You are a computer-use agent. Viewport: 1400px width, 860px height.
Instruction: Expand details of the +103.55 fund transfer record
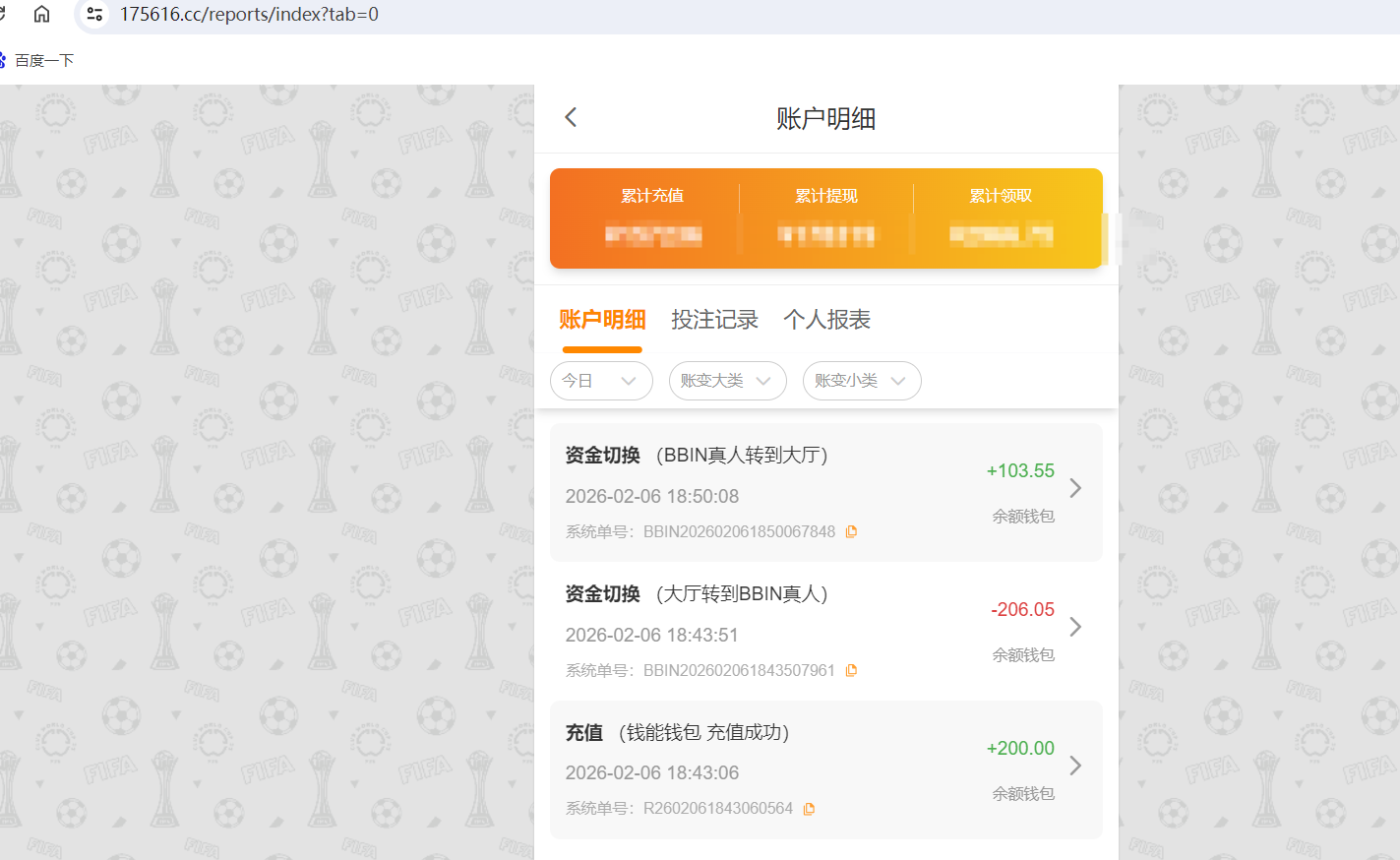pyautogui.click(x=1074, y=487)
